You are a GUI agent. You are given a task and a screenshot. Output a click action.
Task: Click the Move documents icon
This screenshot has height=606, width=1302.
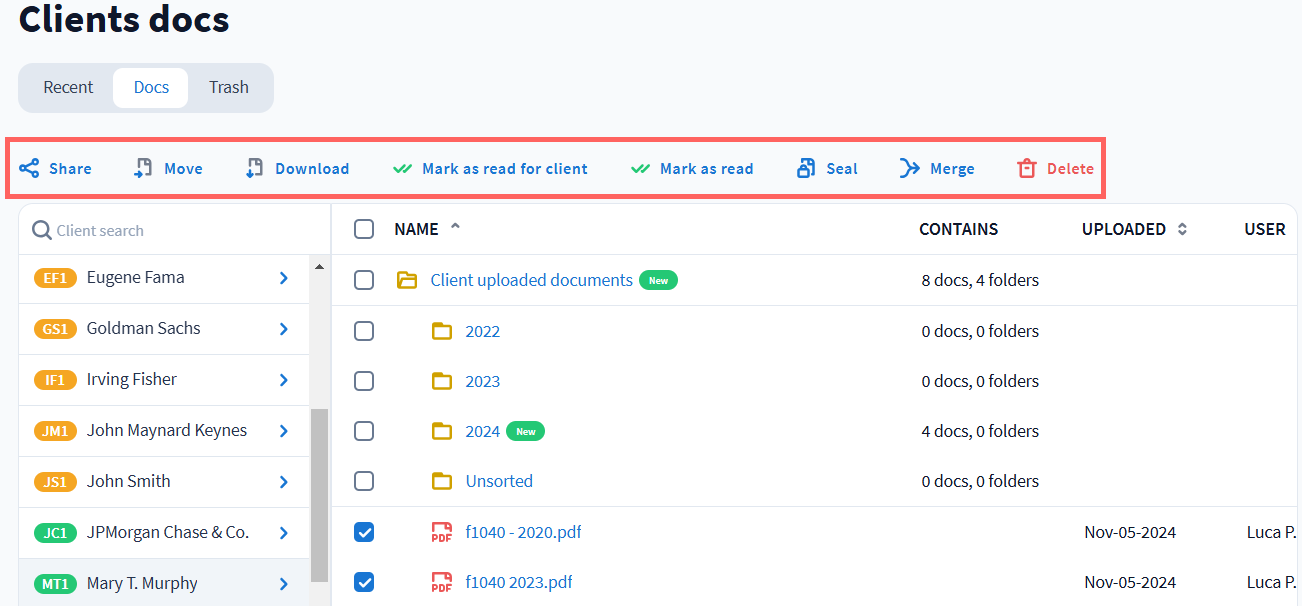144,169
